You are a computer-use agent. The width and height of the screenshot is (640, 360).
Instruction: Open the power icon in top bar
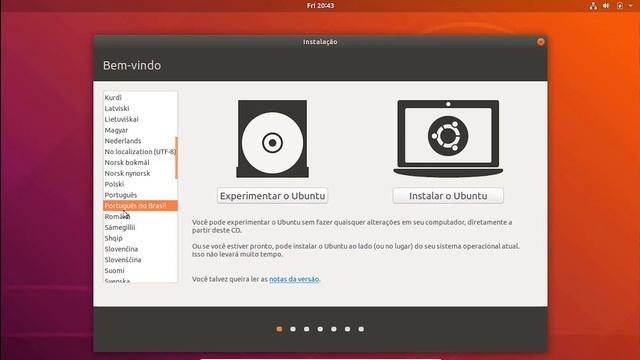tap(620, 6)
